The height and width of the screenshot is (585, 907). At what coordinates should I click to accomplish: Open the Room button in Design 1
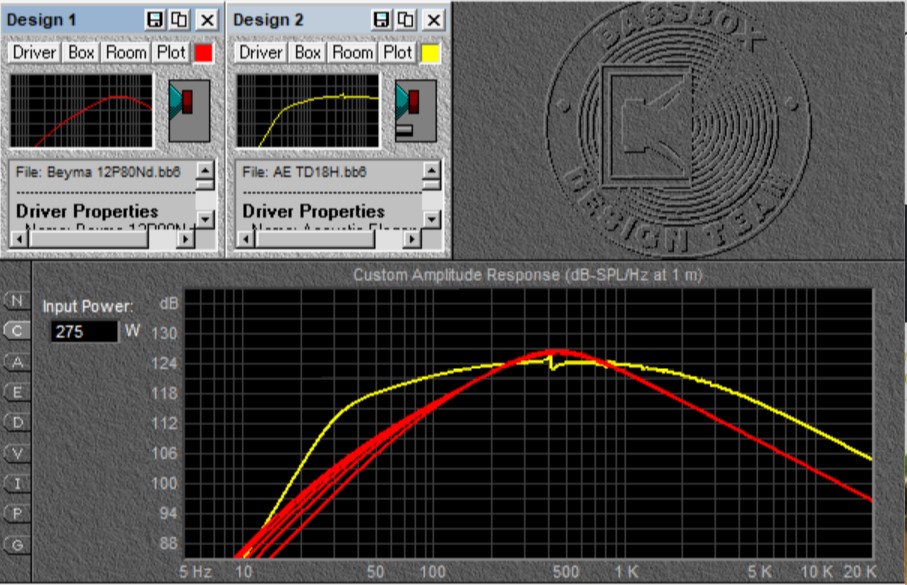[126, 53]
